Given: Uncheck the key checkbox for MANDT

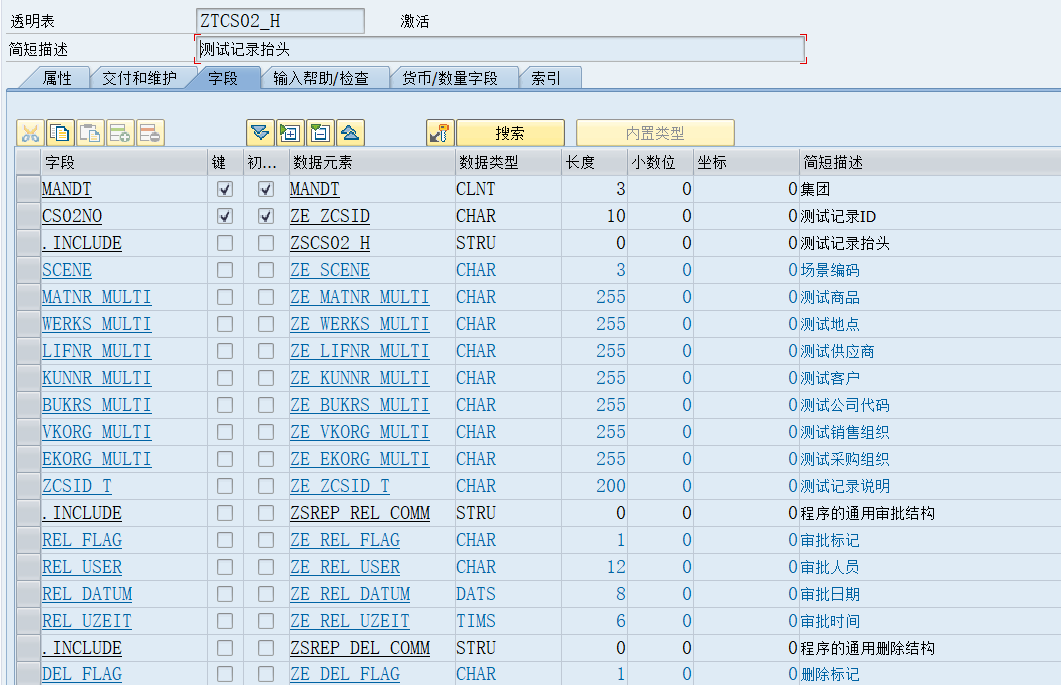Looking at the screenshot, I should point(225,190).
